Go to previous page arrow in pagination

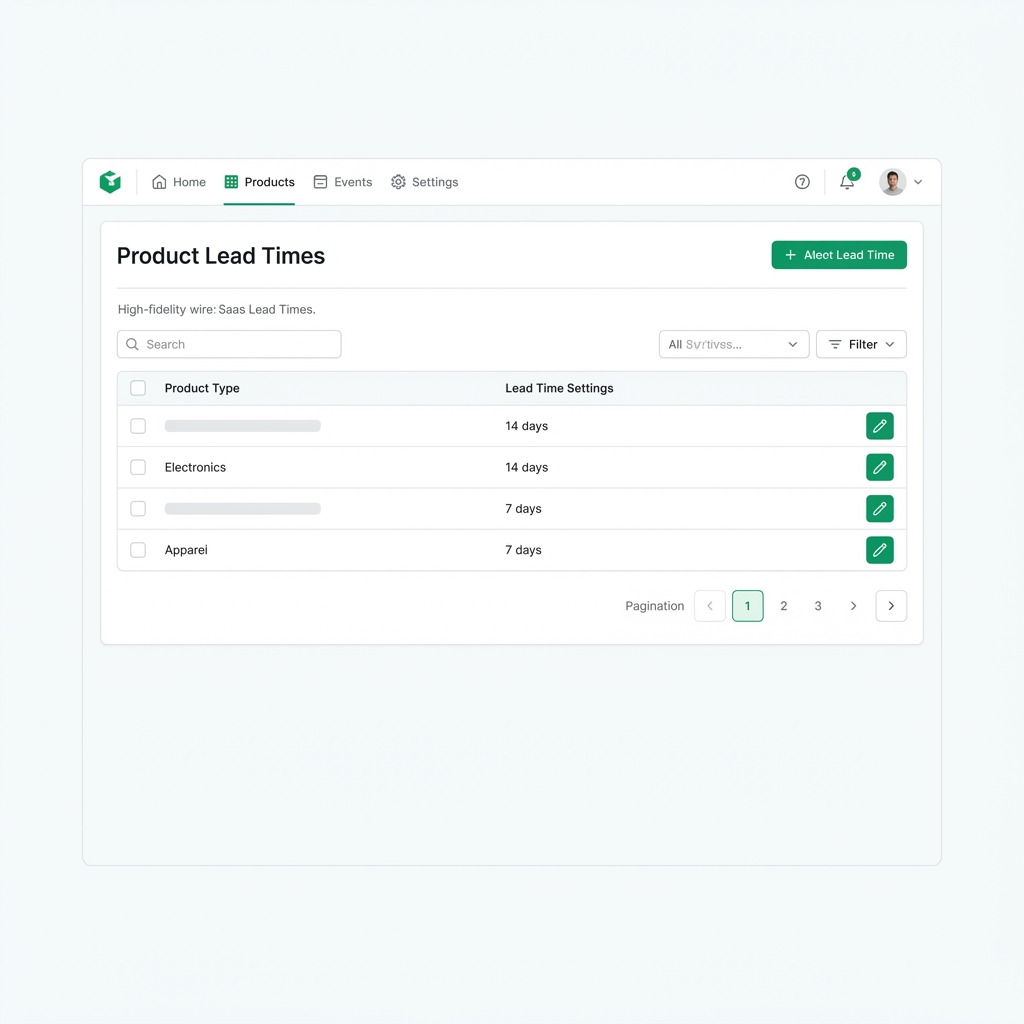tap(710, 606)
